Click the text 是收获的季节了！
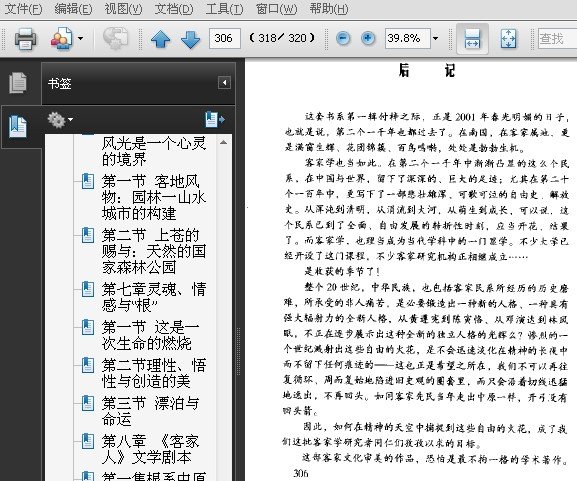Image resolution: width=577 pixels, height=481 pixels. (x=342, y=272)
